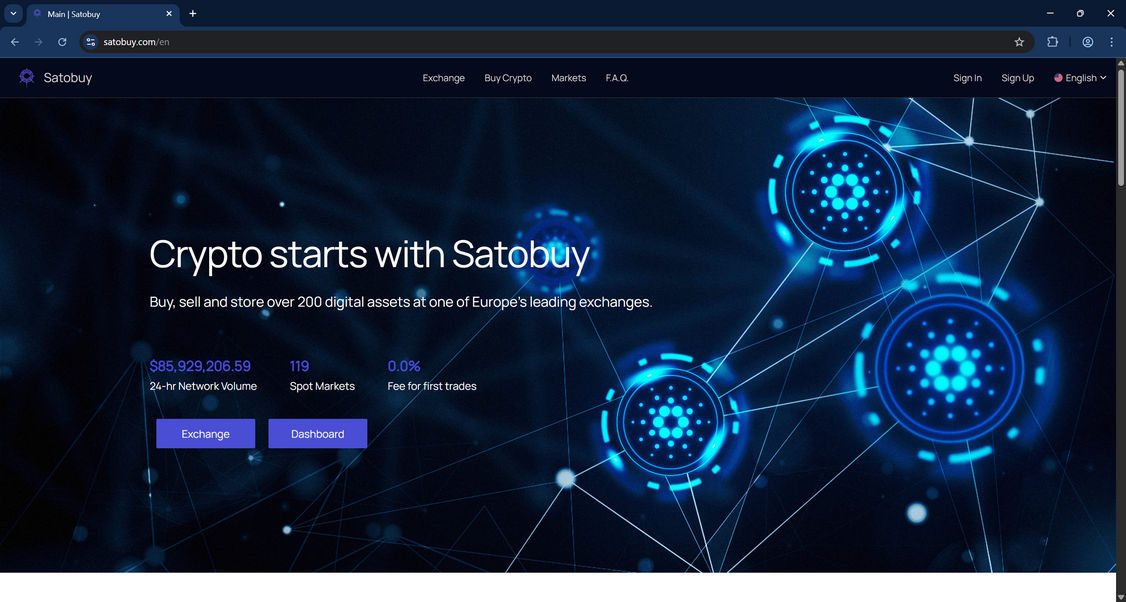Open the Exchange nav menu item

443,78
